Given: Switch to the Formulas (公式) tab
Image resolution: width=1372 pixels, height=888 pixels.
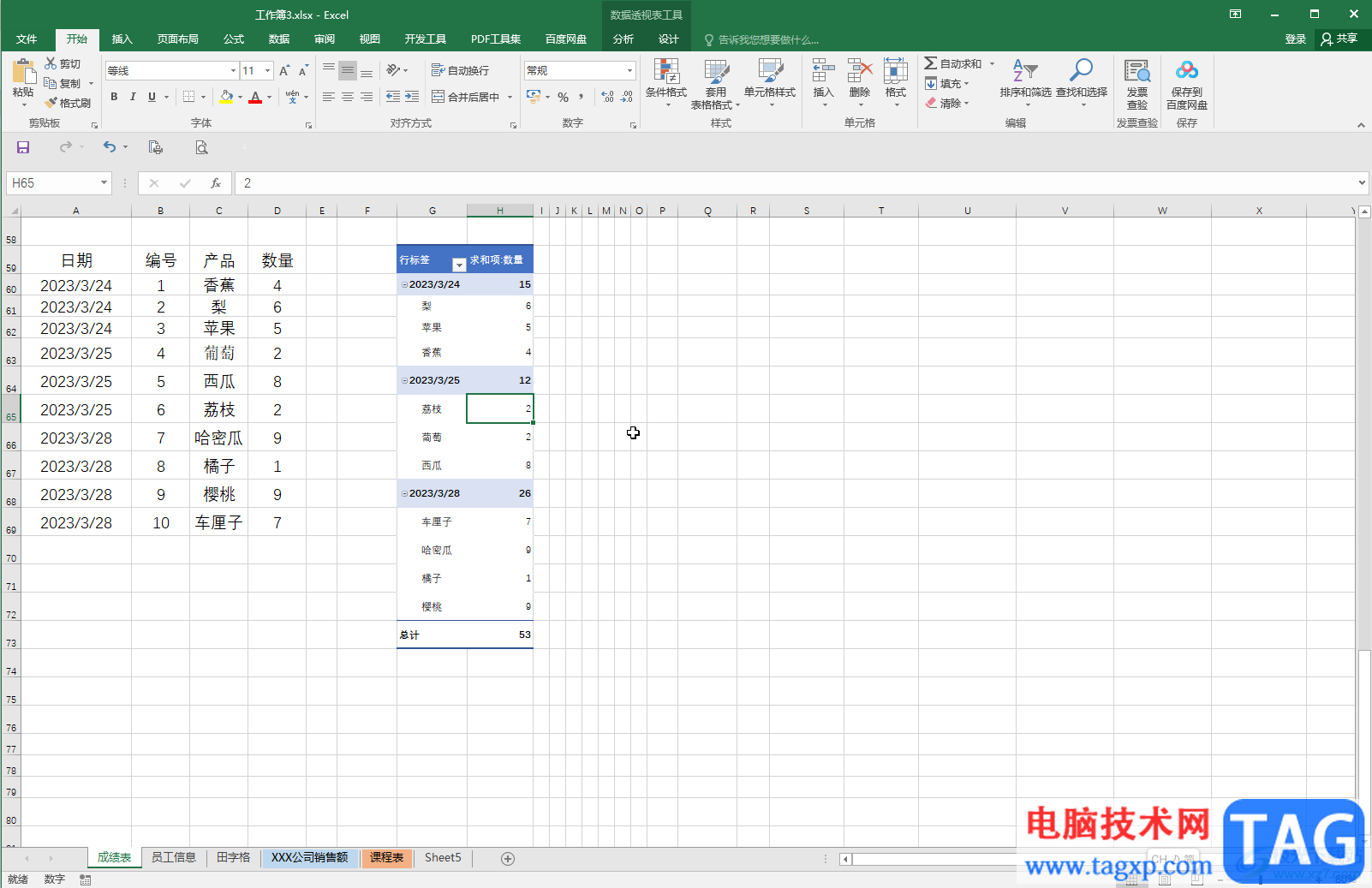Looking at the screenshot, I should coord(234,39).
